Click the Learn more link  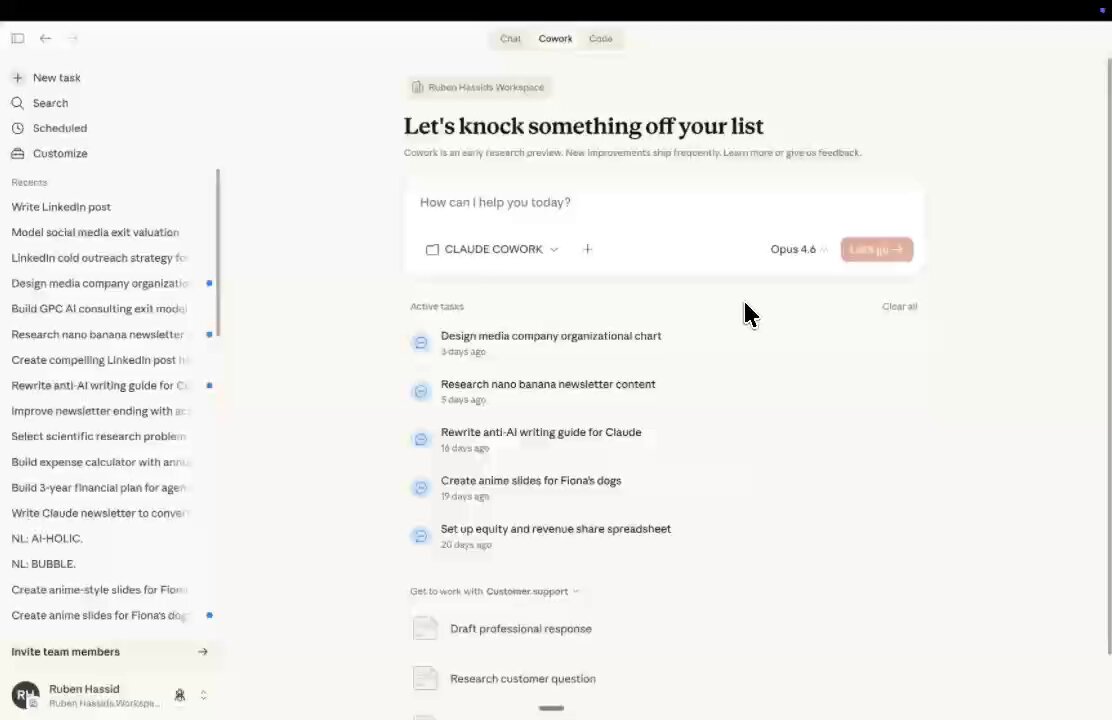[747, 153]
